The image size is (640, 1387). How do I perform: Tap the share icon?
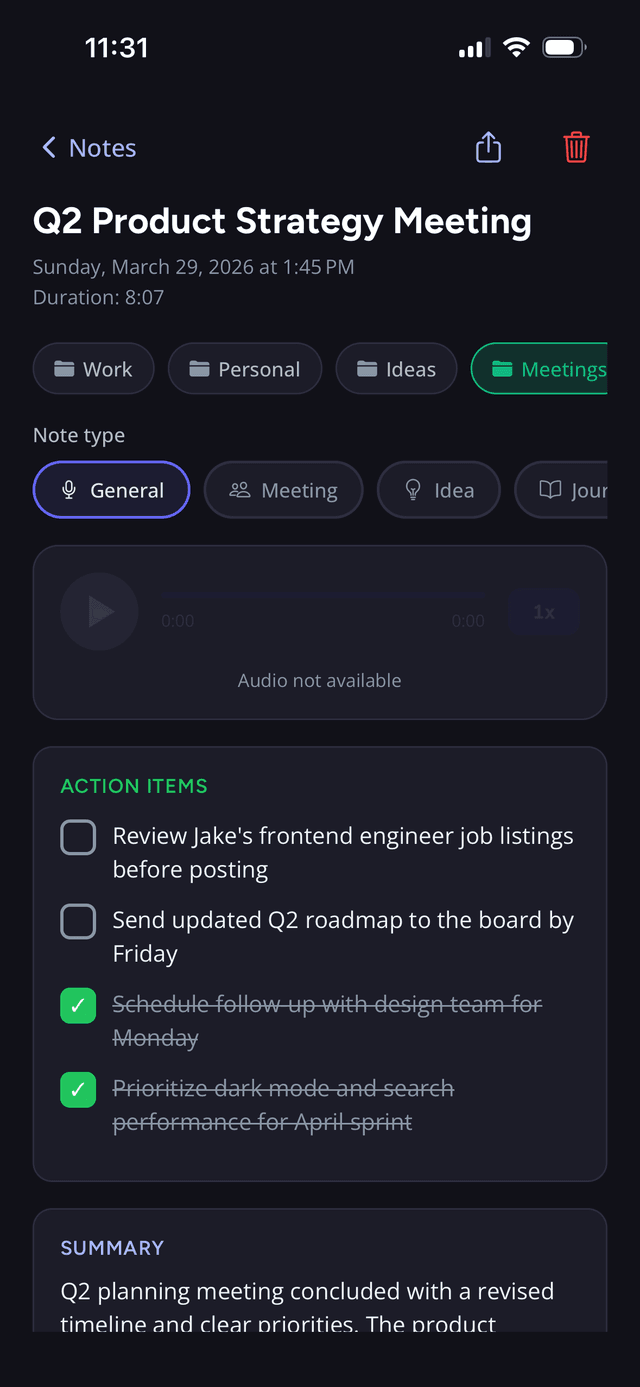[488, 146]
